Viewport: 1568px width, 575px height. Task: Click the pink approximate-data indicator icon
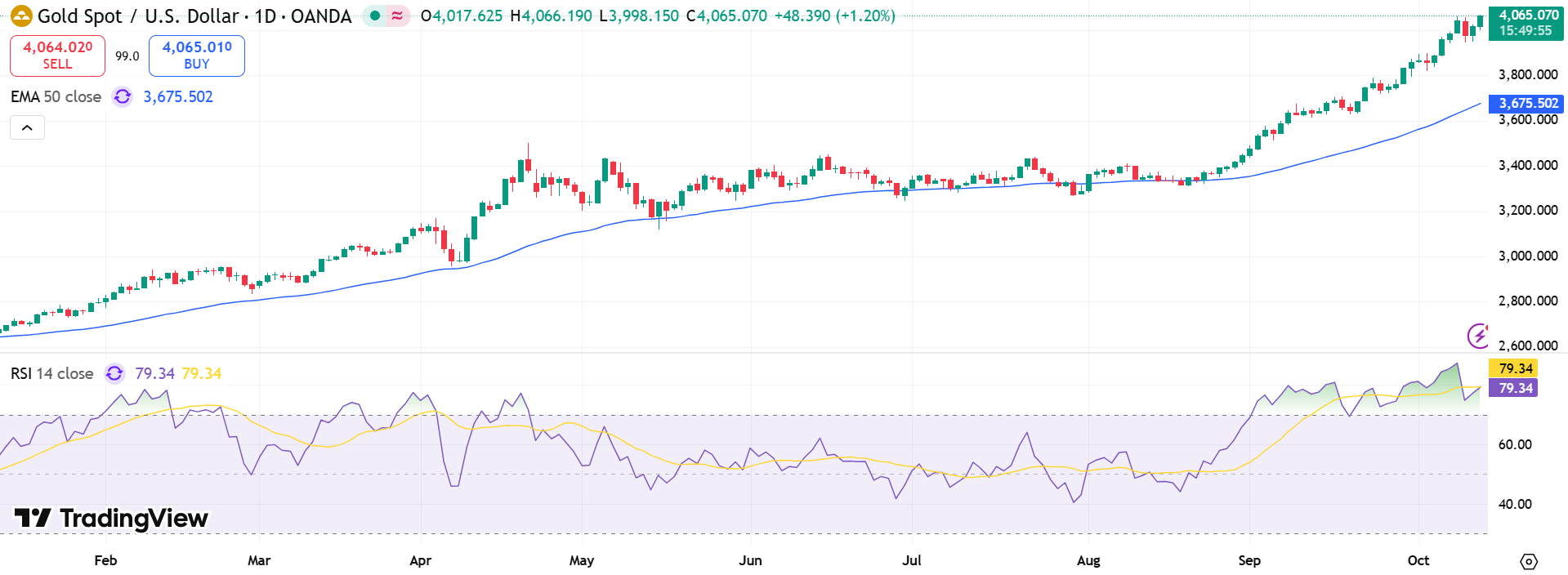pos(397,16)
